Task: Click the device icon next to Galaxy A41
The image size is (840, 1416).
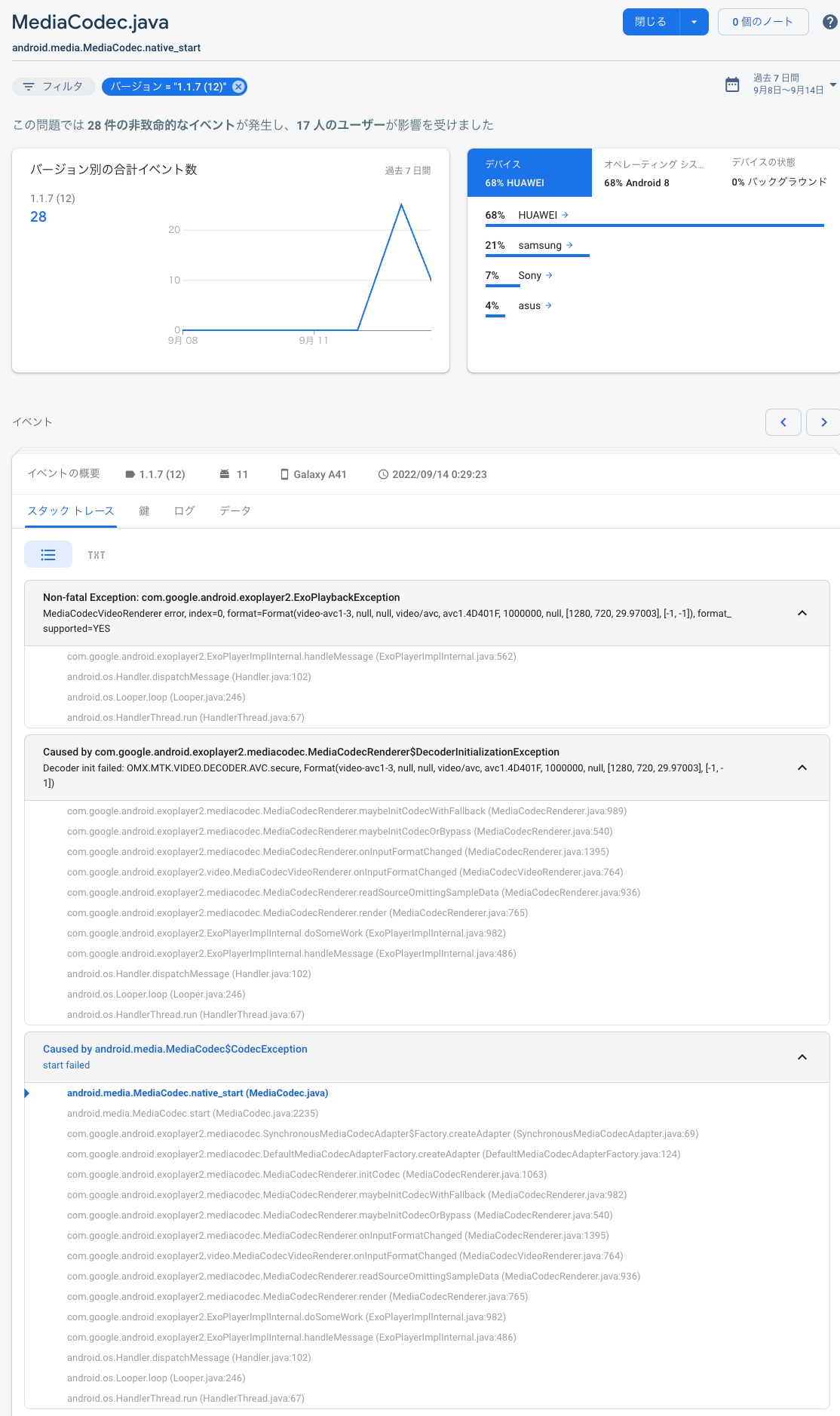Action: click(285, 474)
